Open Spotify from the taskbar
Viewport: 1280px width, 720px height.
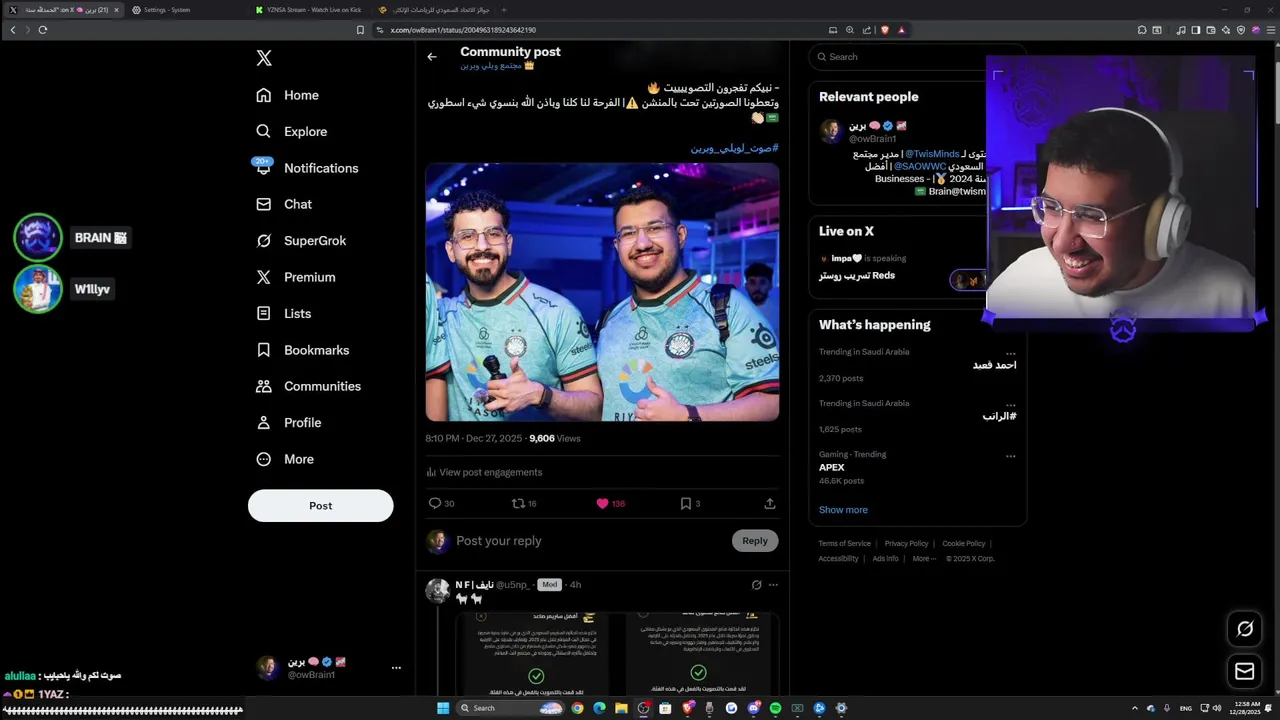pos(775,708)
